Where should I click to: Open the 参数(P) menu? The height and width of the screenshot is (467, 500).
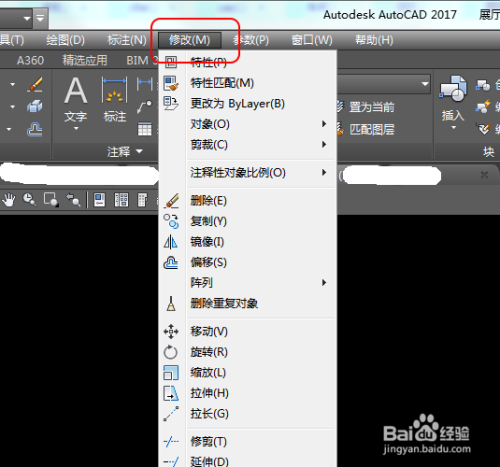coord(251,40)
